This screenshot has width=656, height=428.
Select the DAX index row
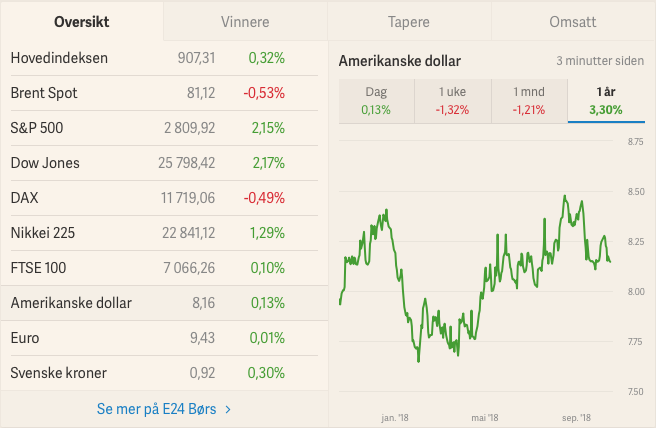(164, 198)
